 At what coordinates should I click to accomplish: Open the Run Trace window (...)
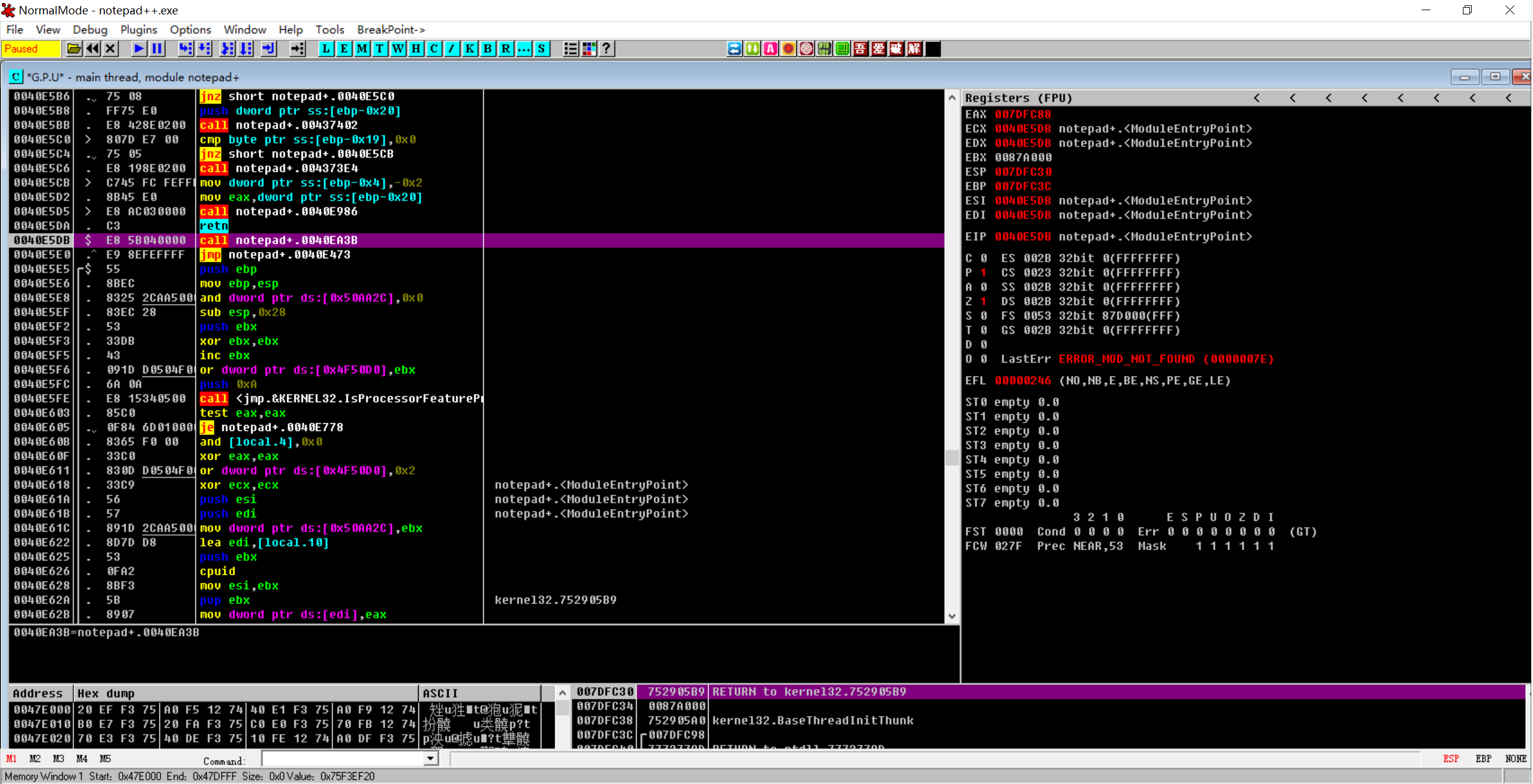(523, 49)
